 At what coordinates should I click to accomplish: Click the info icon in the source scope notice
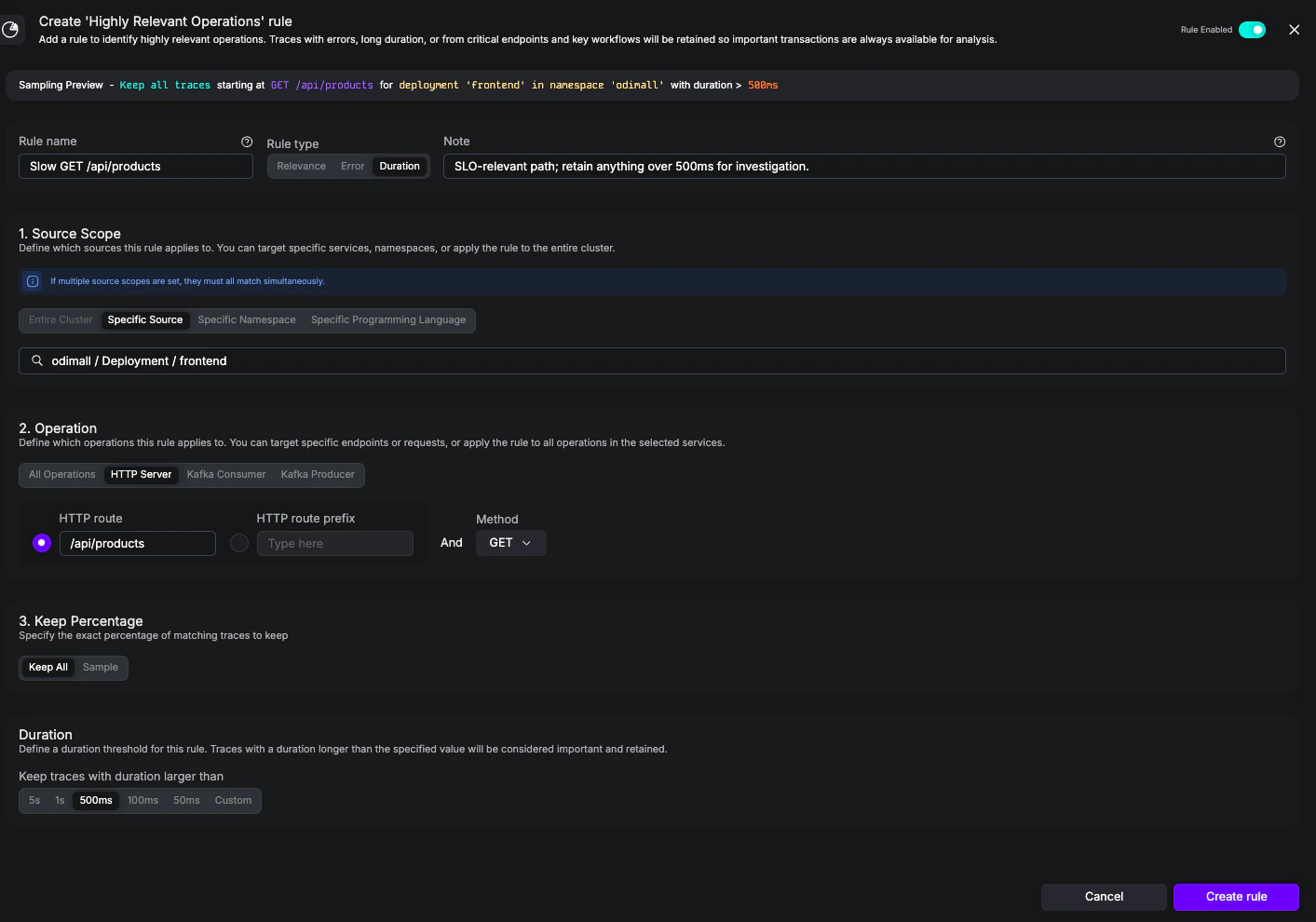click(x=33, y=281)
